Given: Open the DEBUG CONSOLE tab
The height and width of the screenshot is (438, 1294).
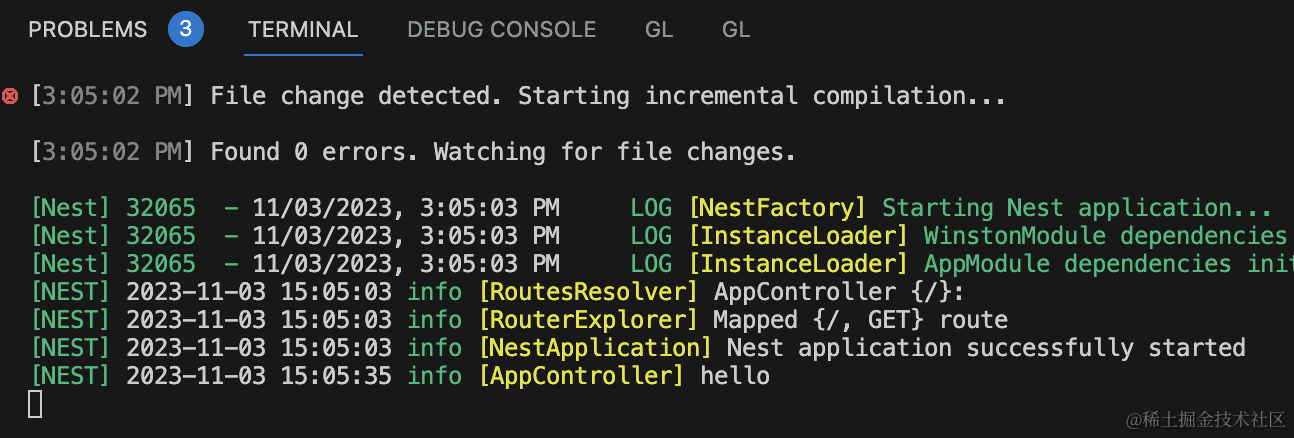Looking at the screenshot, I should pos(501,30).
